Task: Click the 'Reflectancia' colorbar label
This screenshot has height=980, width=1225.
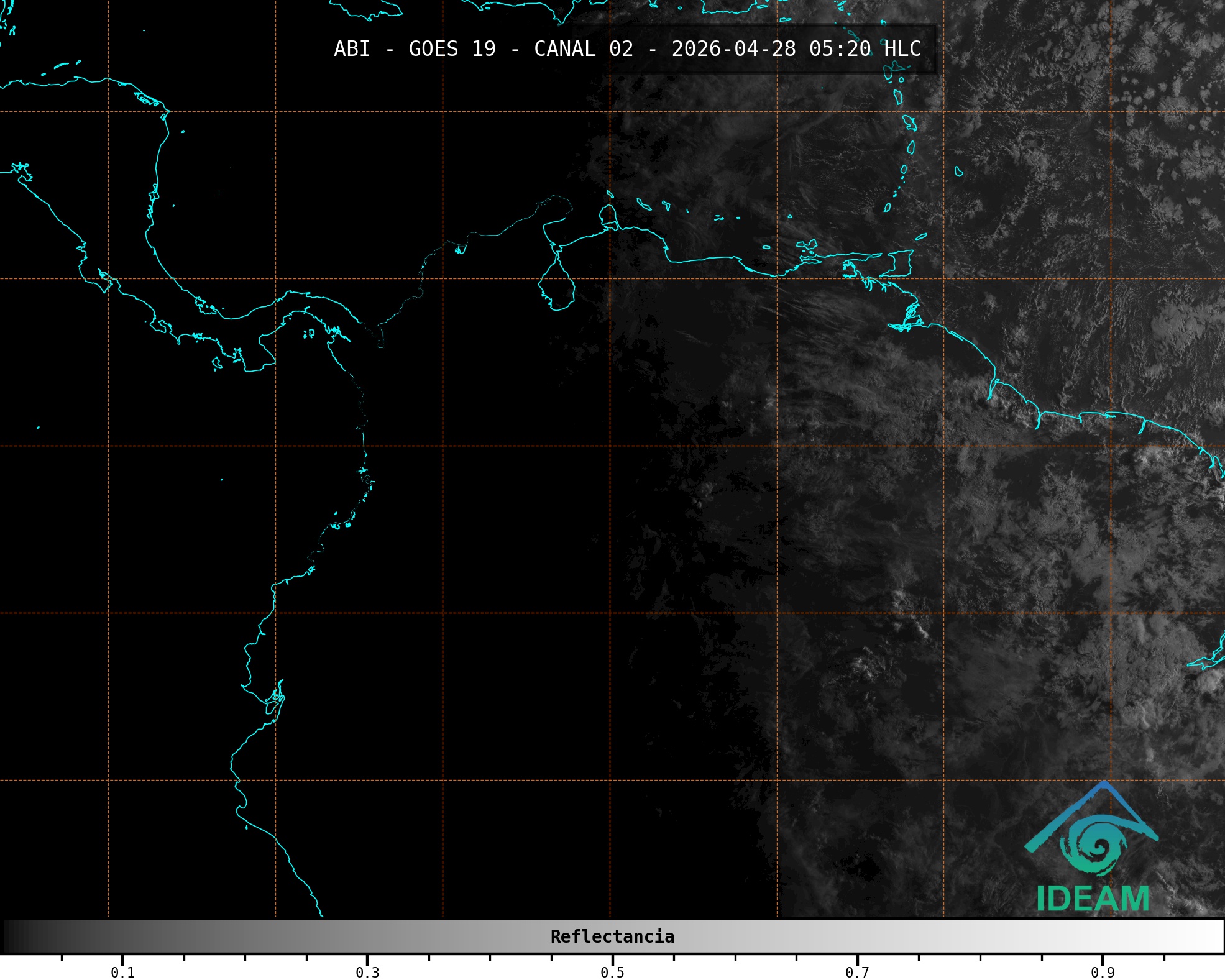Action: click(x=612, y=936)
